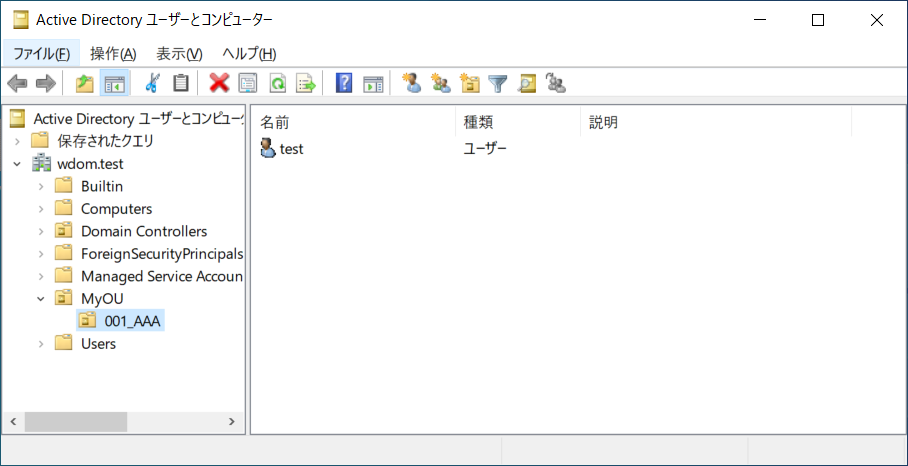The image size is (908, 466).
Task: Click the wdom.test domain icon
Action: pyautogui.click(x=42, y=164)
